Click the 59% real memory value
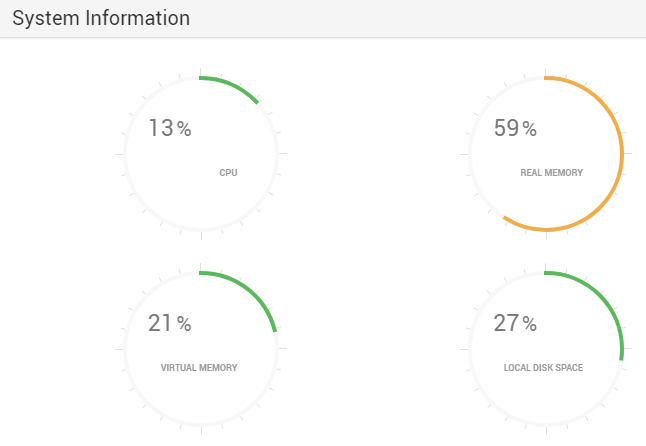Viewport: 646px width, 446px height. (x=515, y=128)
